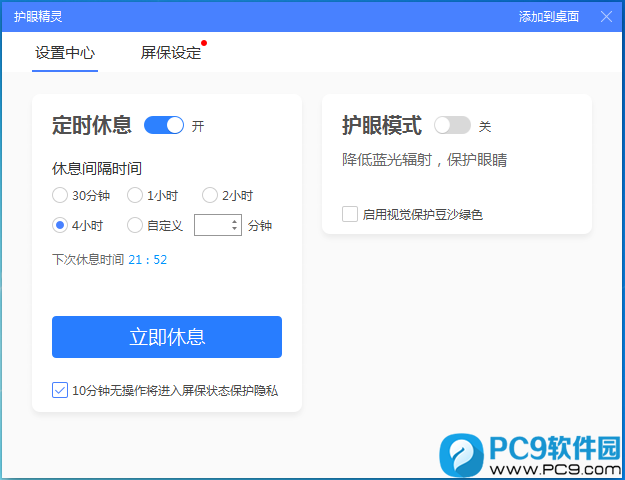Increase custom minutes with up arrow

[235, 221]
